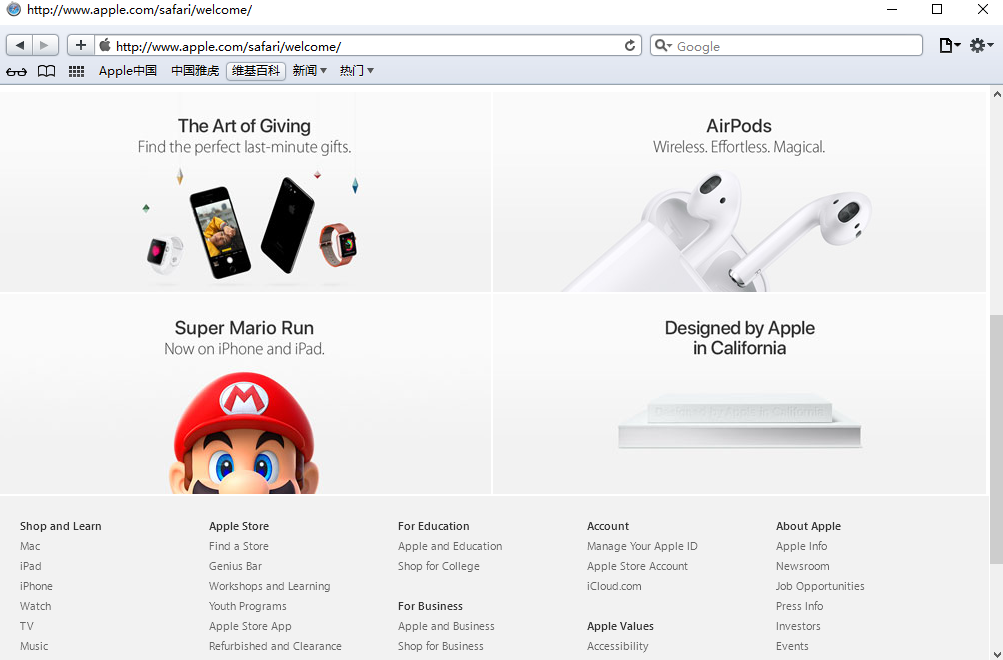The width and height of the screenshot is (1003, 660).
Task: Open the Mac footer link
Action: 30,546
